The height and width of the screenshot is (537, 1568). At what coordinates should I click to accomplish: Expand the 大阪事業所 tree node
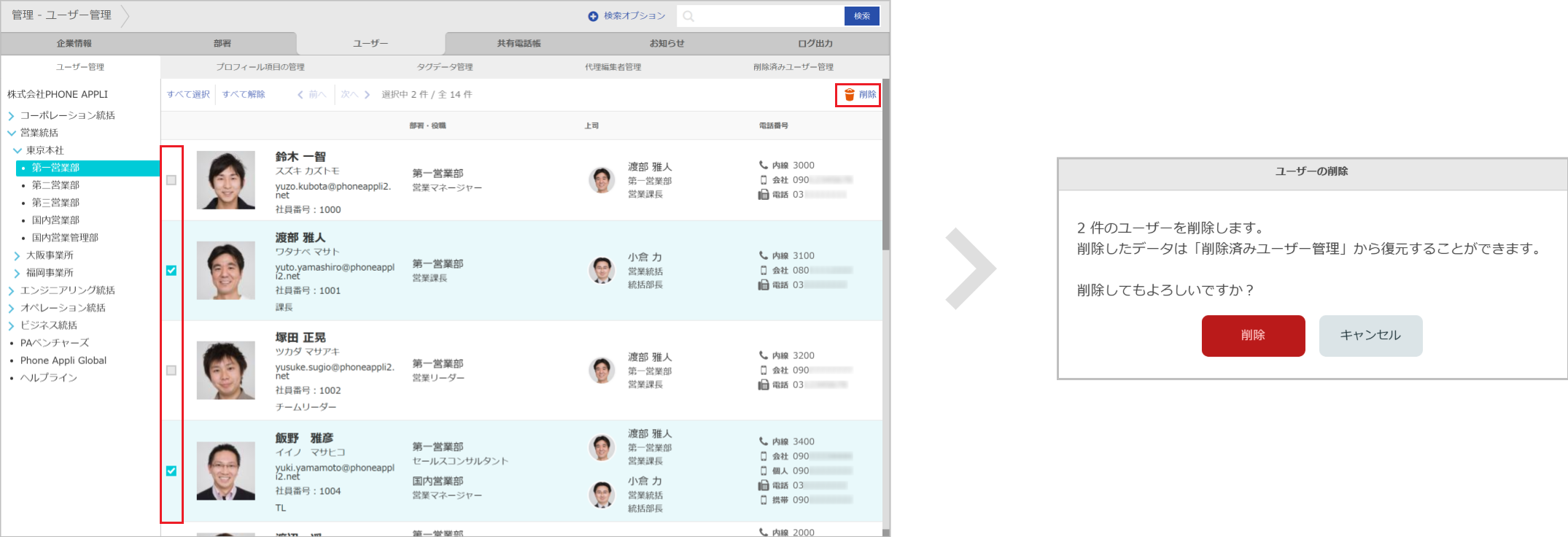(x=17, y=256)
